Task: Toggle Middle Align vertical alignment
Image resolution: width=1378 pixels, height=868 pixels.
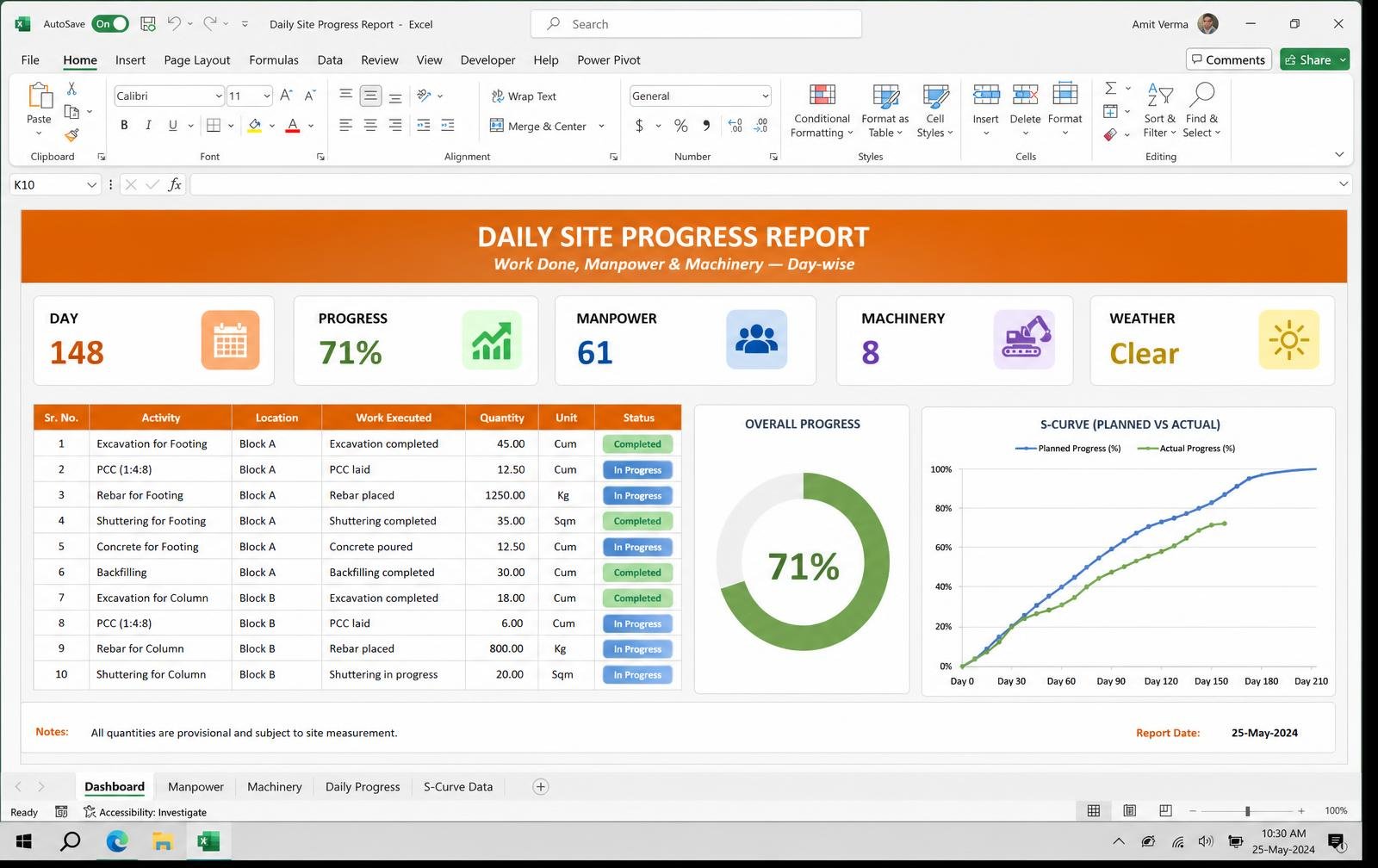Action: pos(370,96)
